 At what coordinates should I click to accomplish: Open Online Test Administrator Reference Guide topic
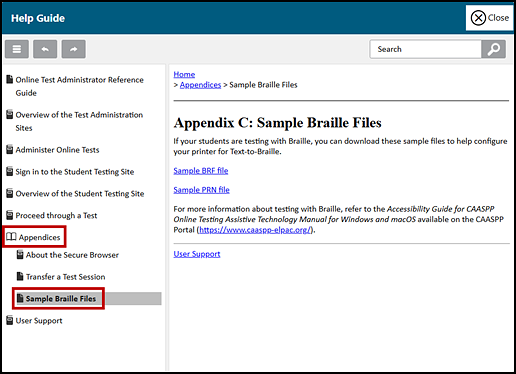pyautogui.click(x=79, y=86)
